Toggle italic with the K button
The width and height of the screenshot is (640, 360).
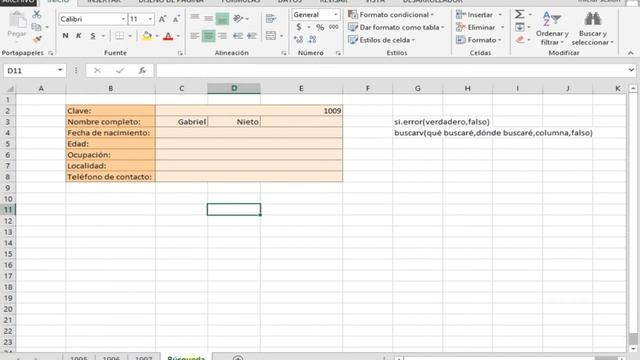pos(79,36)
